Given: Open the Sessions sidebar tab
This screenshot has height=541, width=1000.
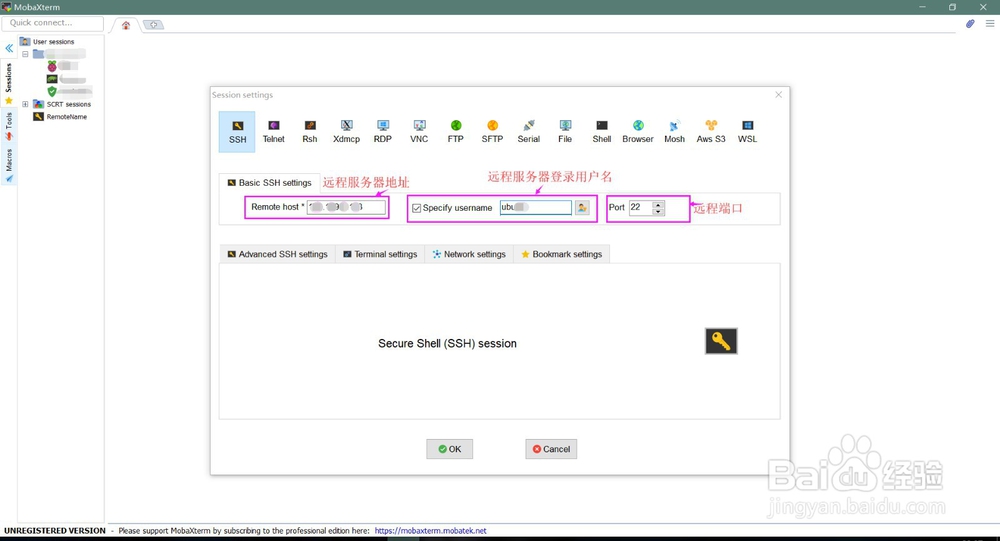Looking at the screenshot, I should pos(9,83).
